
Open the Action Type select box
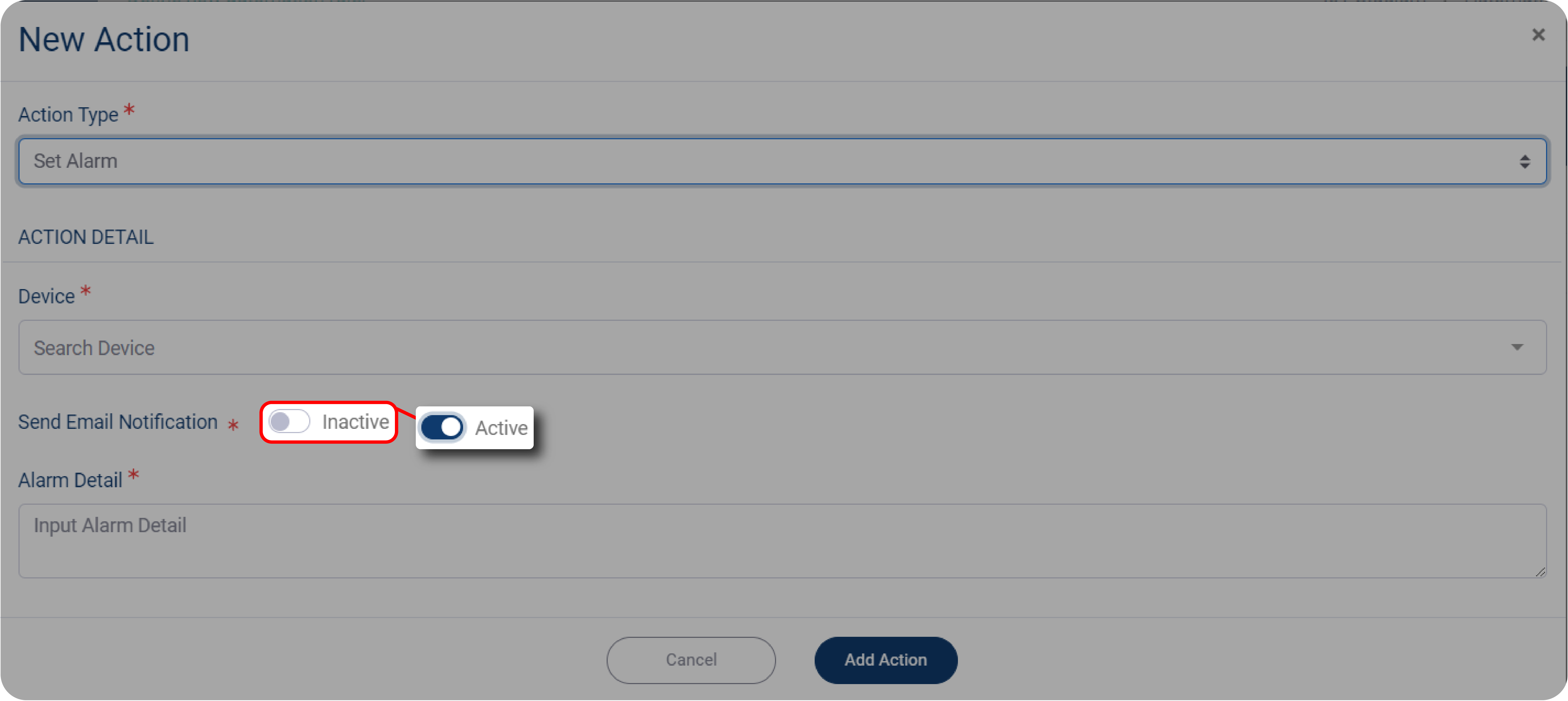[x=782, y=161]
